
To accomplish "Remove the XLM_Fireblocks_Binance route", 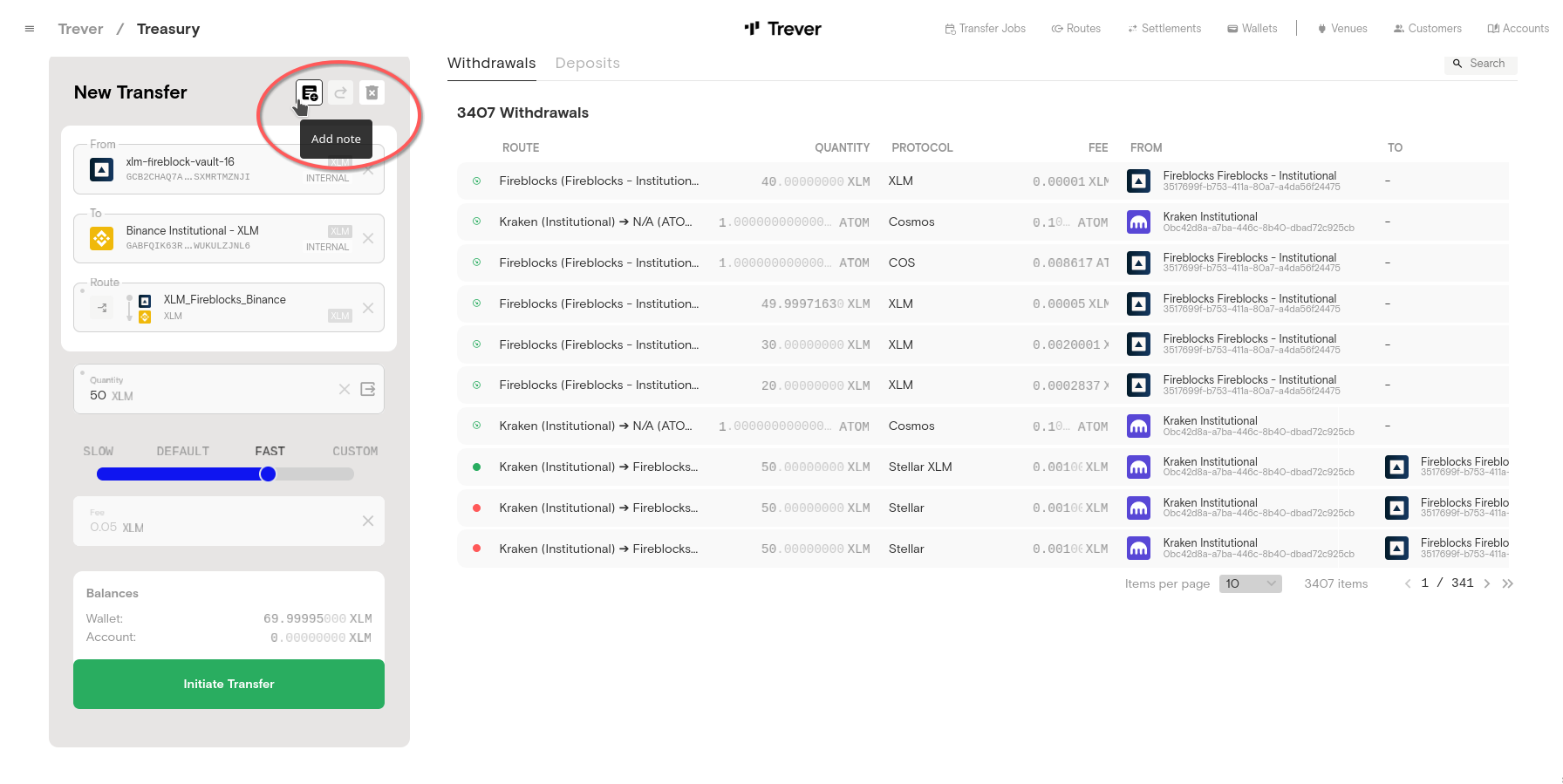I will 368,308.
